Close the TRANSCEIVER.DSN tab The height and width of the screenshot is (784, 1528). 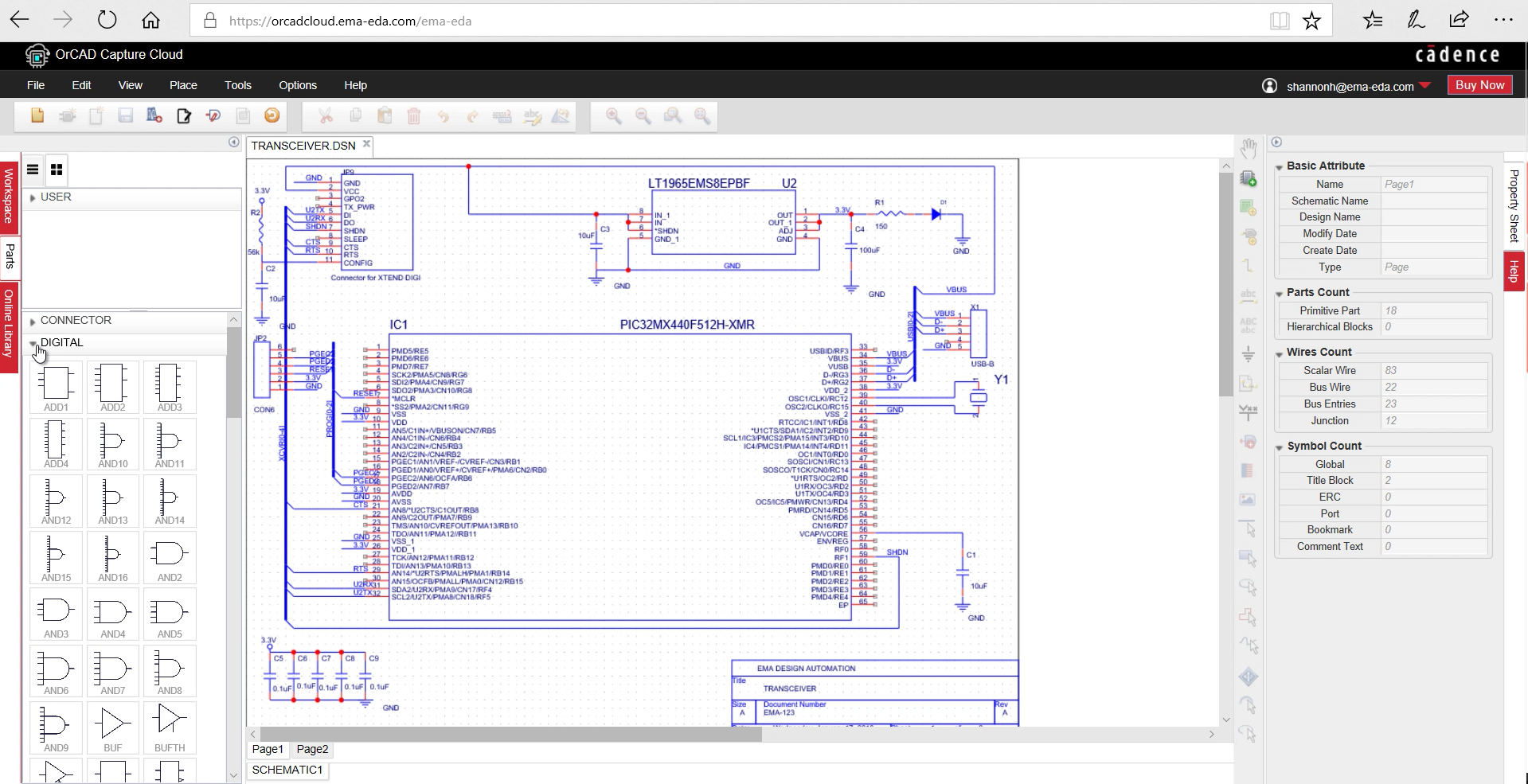(367, 144)
